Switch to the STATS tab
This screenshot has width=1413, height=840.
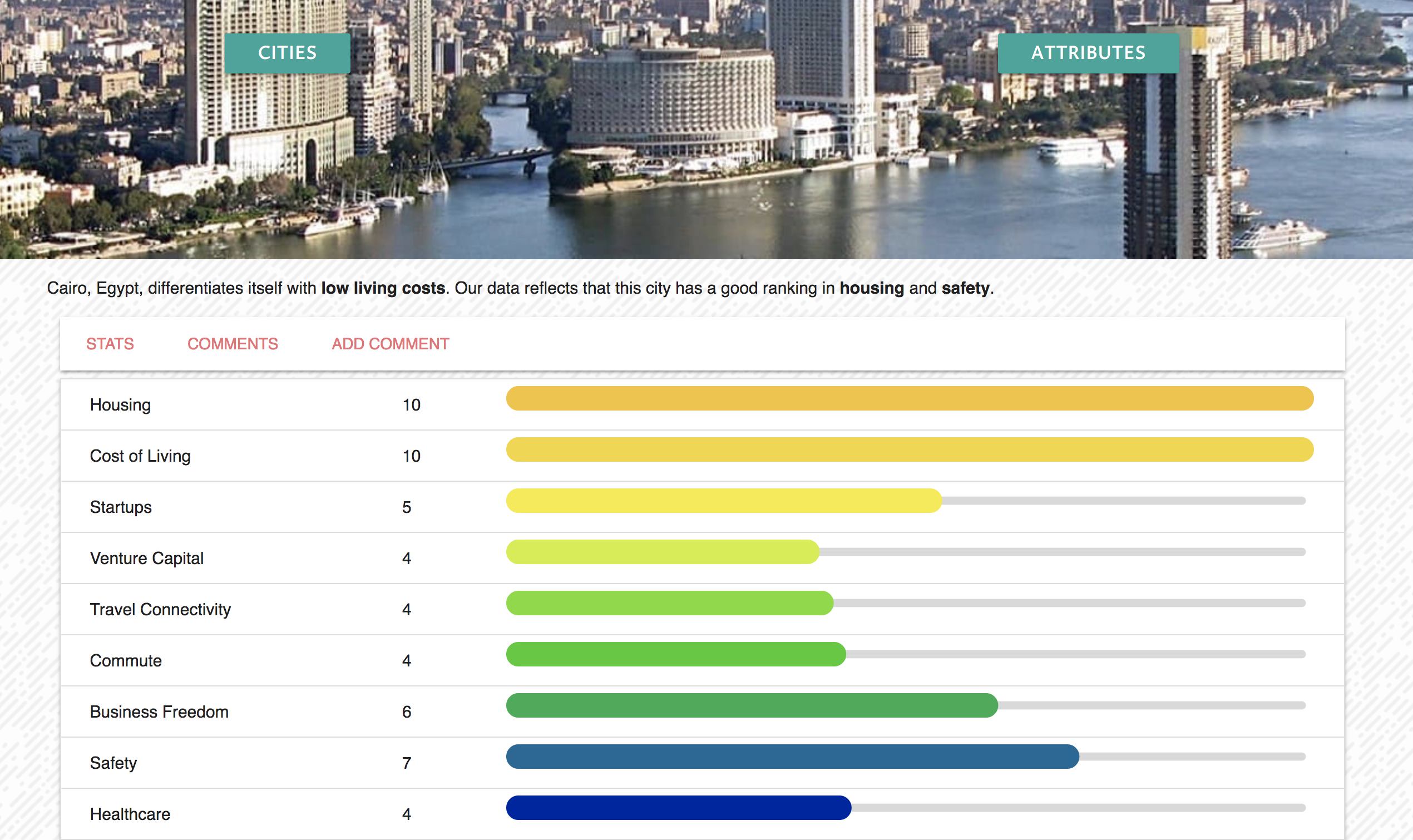click(x=110, y=344)
